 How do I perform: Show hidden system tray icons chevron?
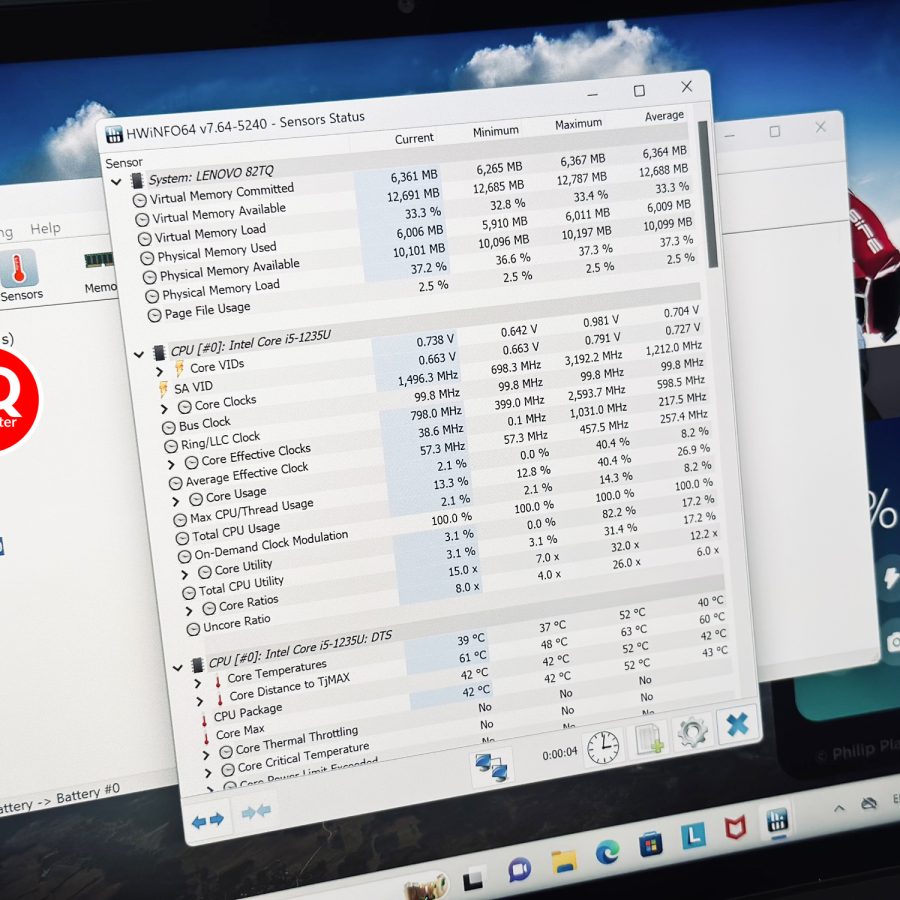(x=839, y=808)
